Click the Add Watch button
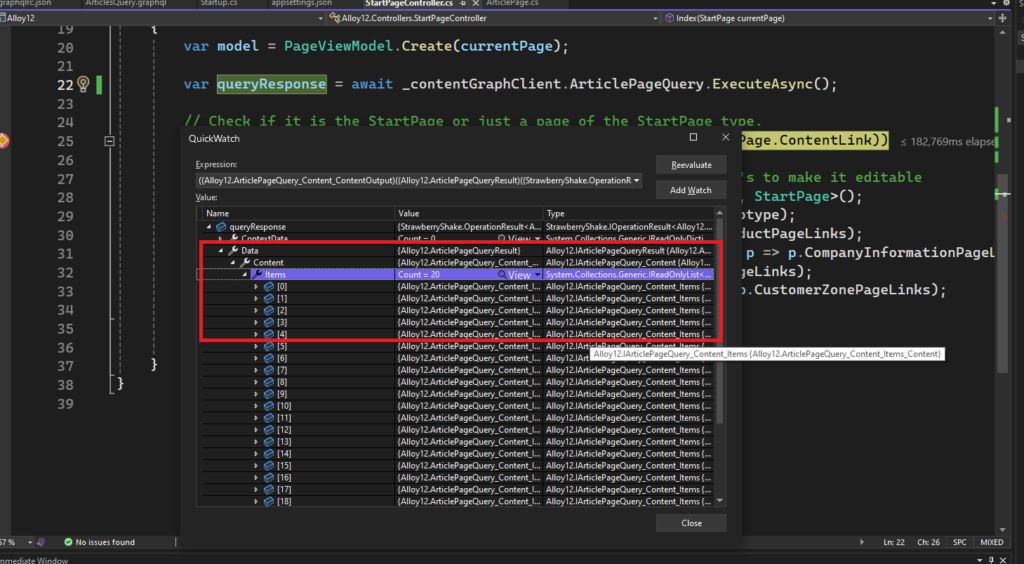This screenshot has width=1024, height=564. tap(691, 190)
